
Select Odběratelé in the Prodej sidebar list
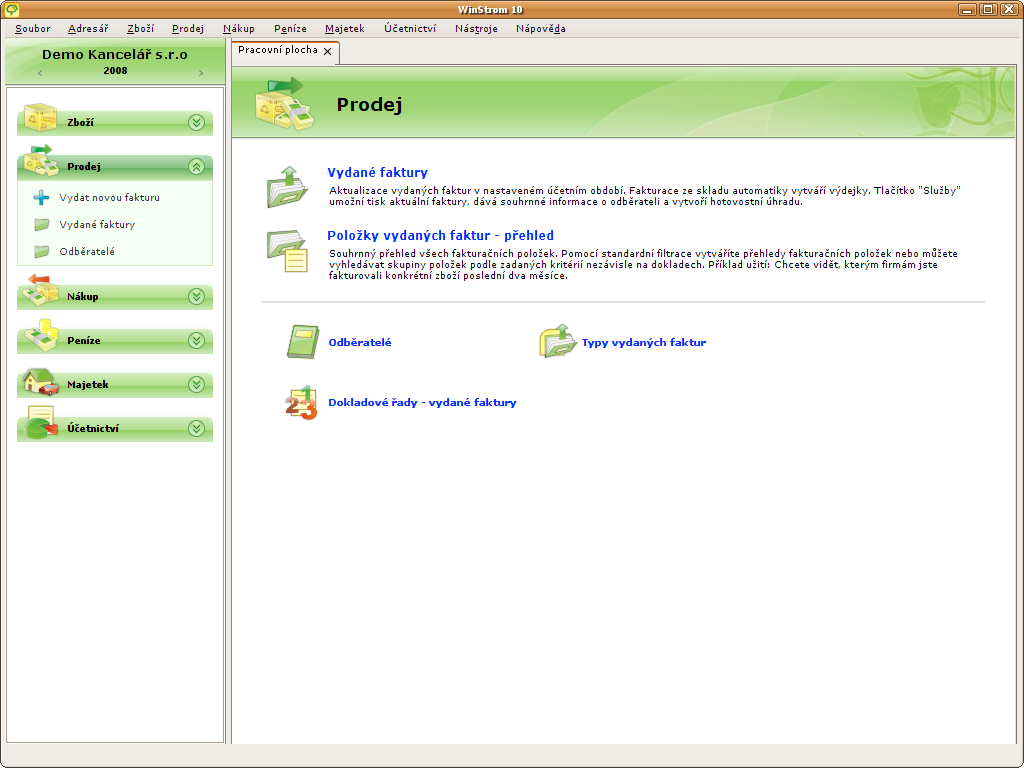87,252
